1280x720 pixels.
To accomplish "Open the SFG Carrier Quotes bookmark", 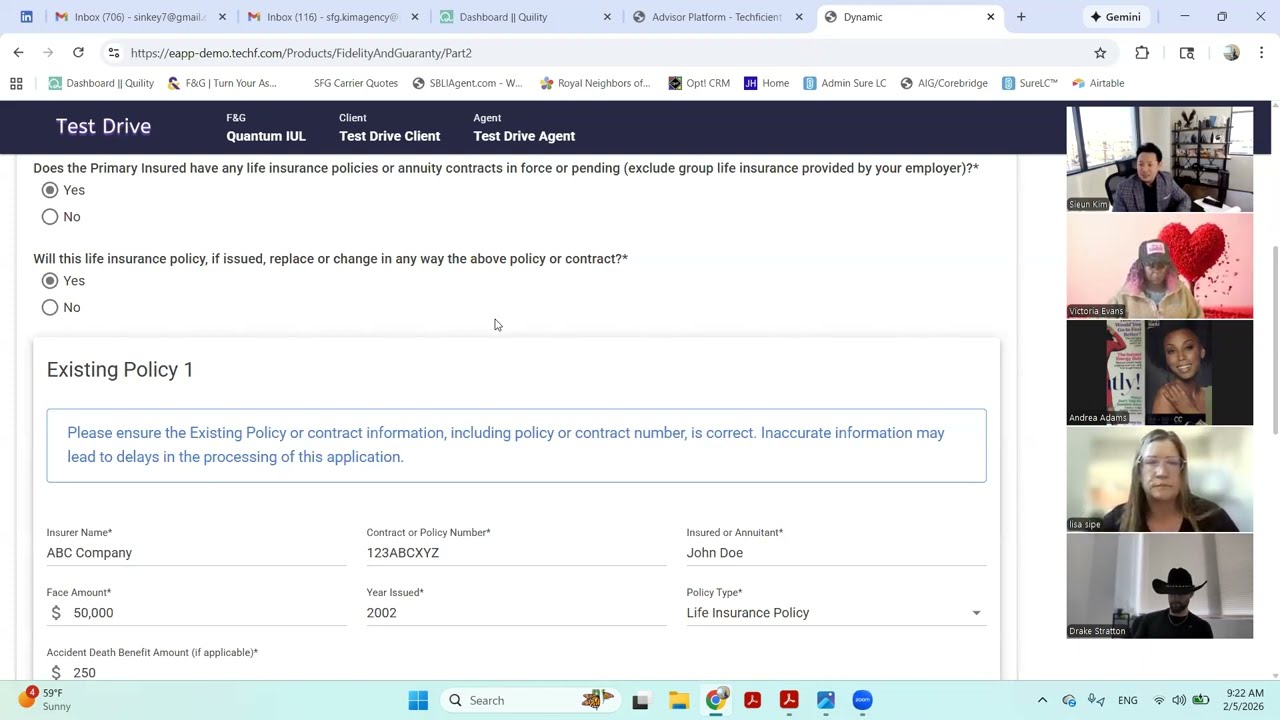I will [x=355, y=83].
